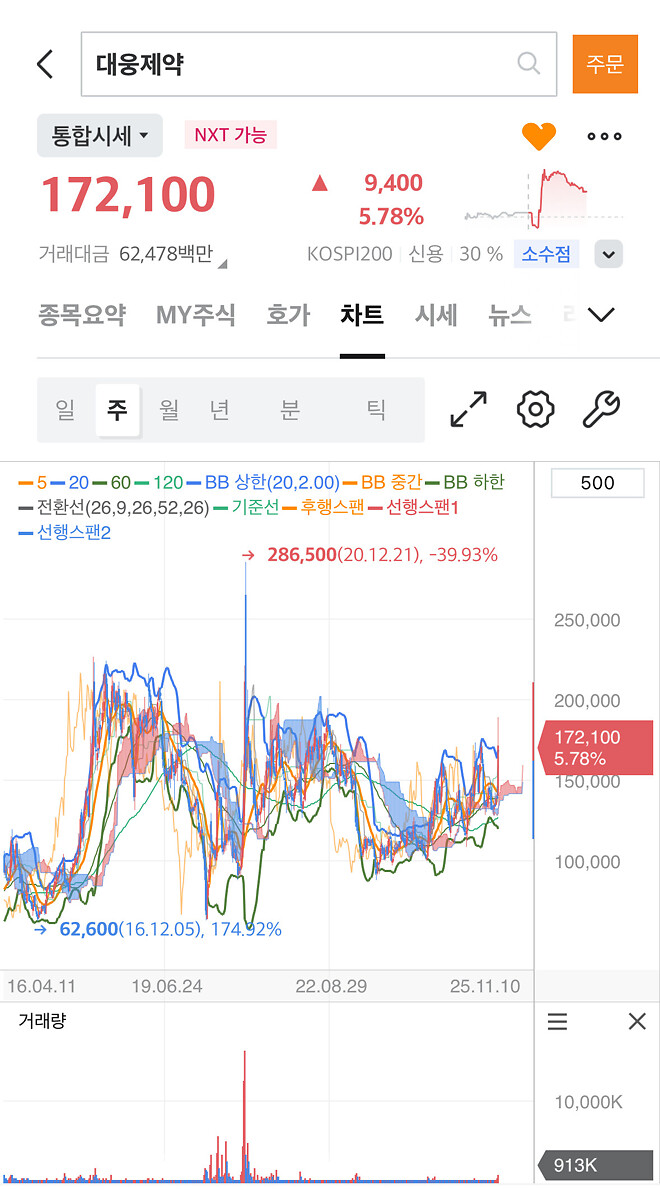Select the 틱 tick chart period
This screenshot has width=660, height=1190.
[x=376, y=410]
